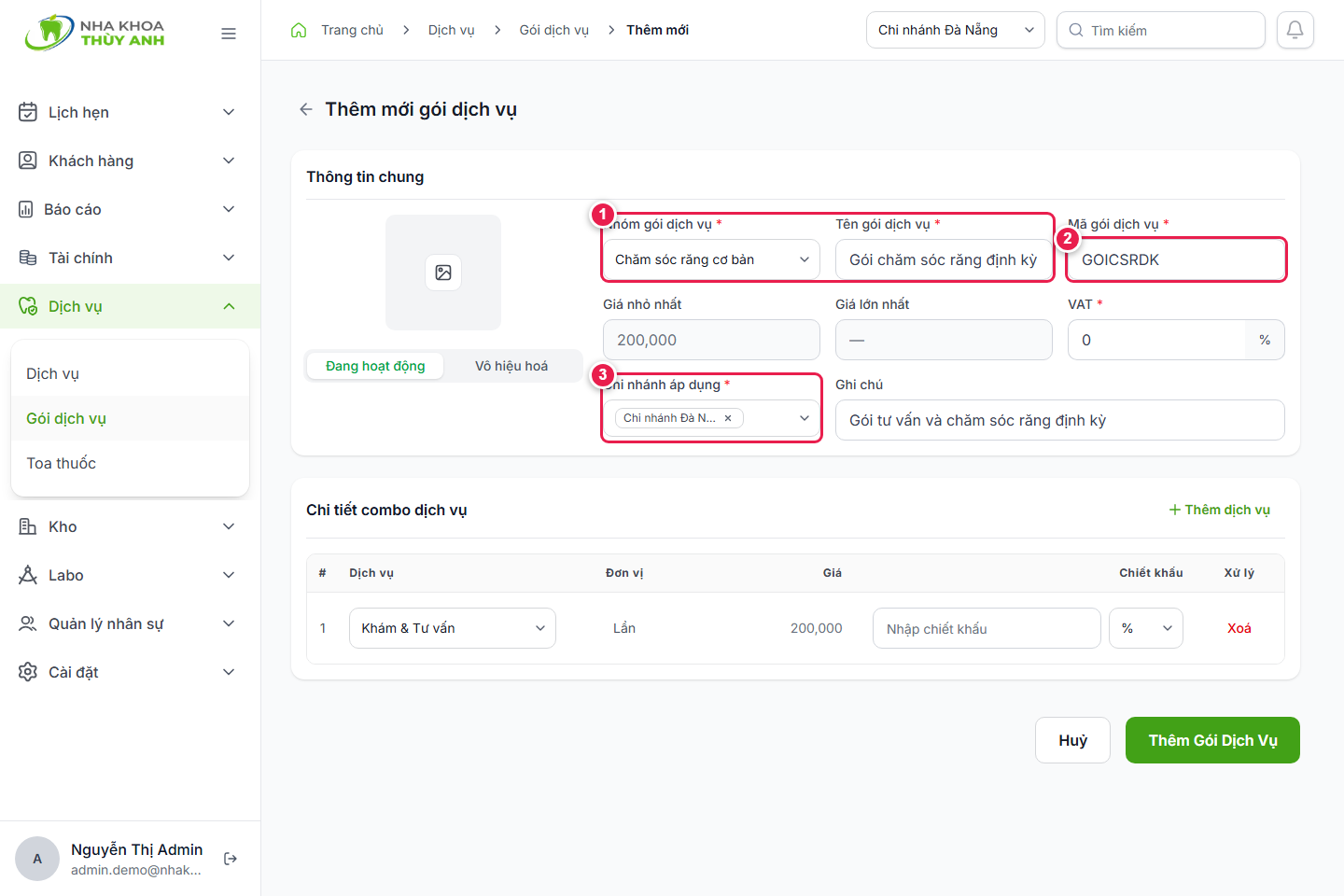1344x896 pixels.
Task: Click the home icon in breadcrumb
Action: tap(299, 30)
